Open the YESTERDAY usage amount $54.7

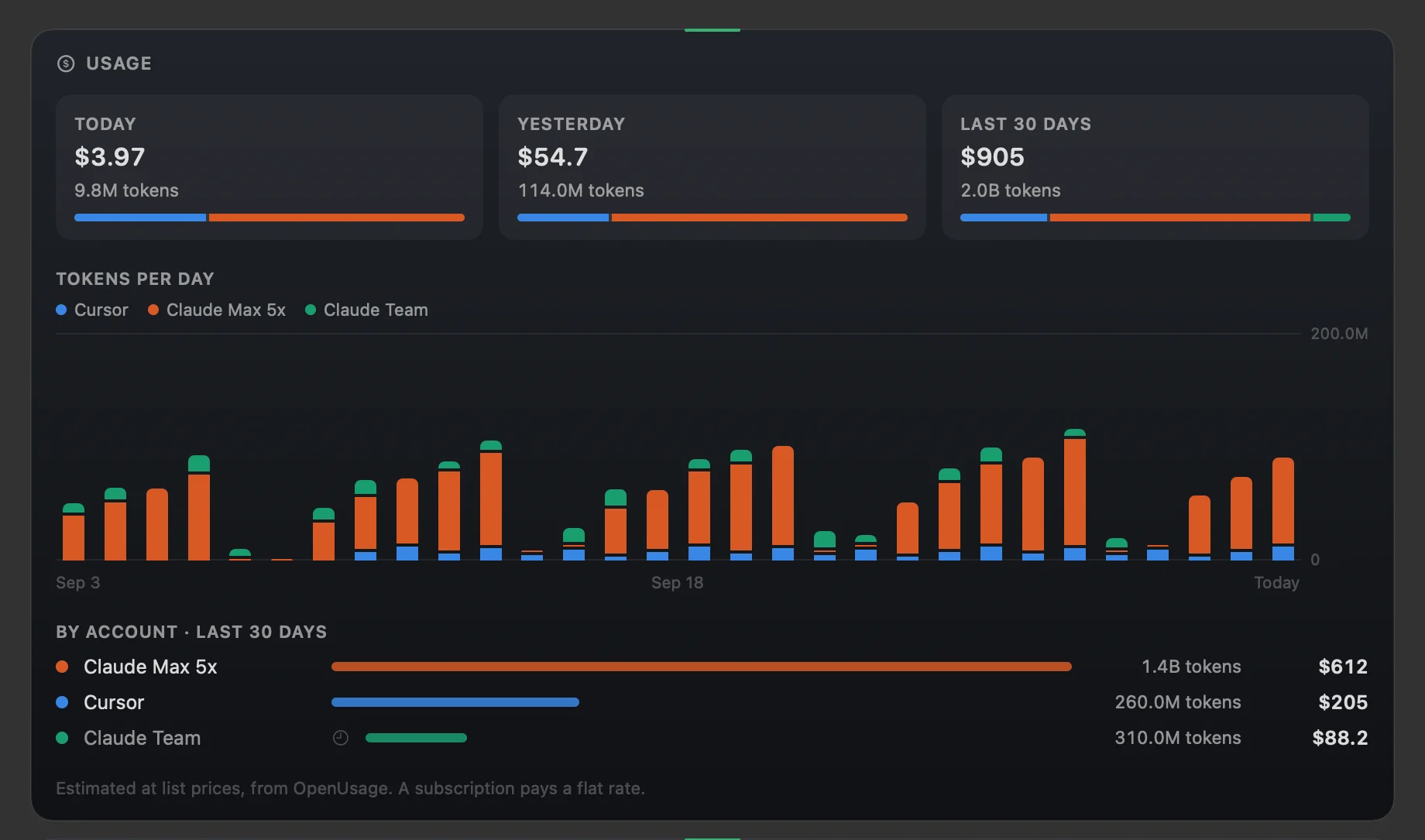click(x=553, y=157)
